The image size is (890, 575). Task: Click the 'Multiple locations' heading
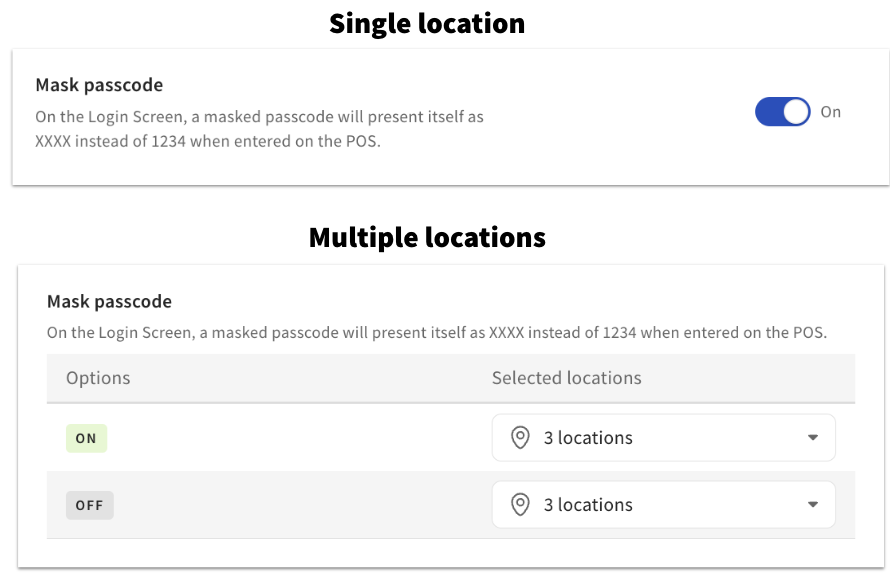coord(427,237)
